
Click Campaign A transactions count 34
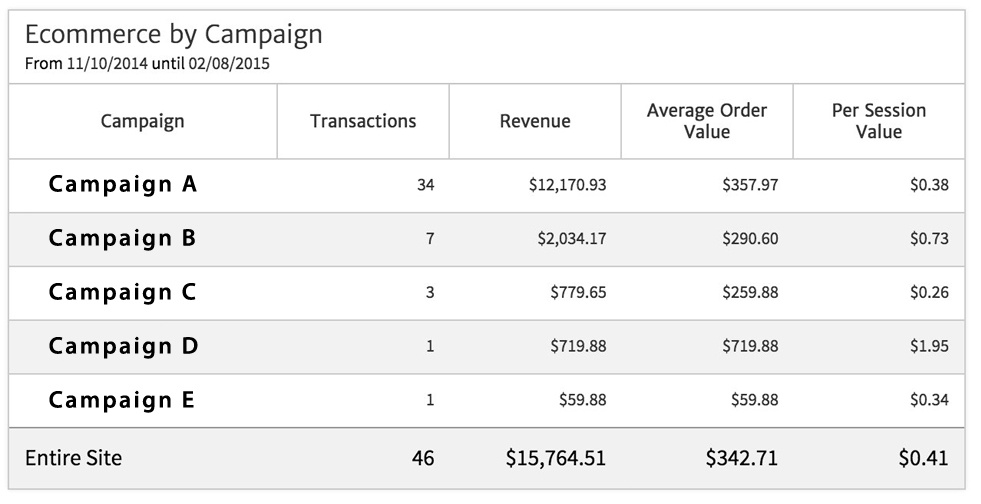tap(426, 185)
